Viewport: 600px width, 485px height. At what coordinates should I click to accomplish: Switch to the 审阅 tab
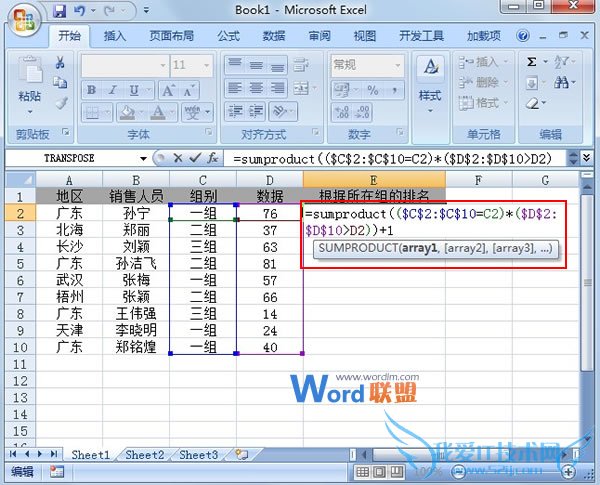(x=320, y=36)
